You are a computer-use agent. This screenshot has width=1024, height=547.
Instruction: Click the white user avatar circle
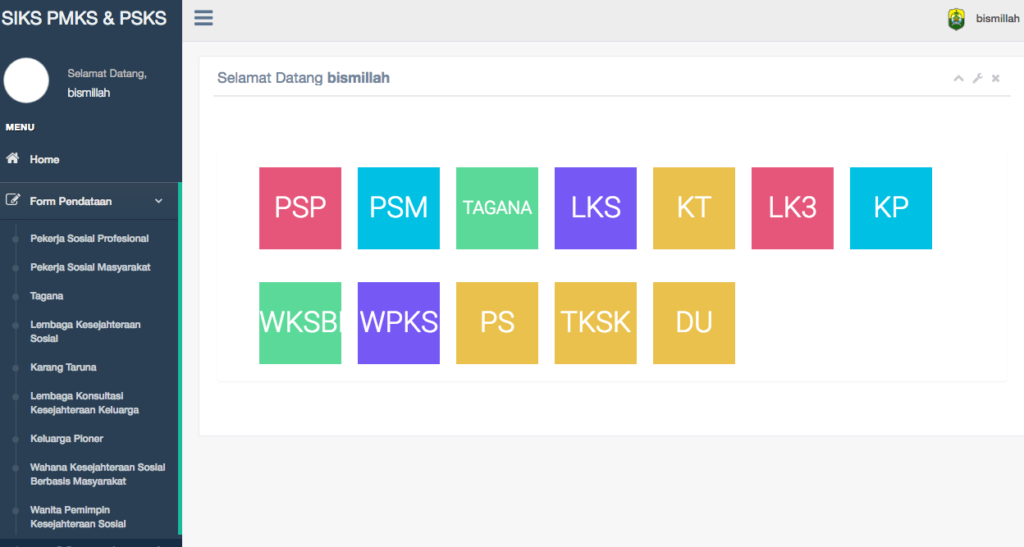[x=27, y=81]
